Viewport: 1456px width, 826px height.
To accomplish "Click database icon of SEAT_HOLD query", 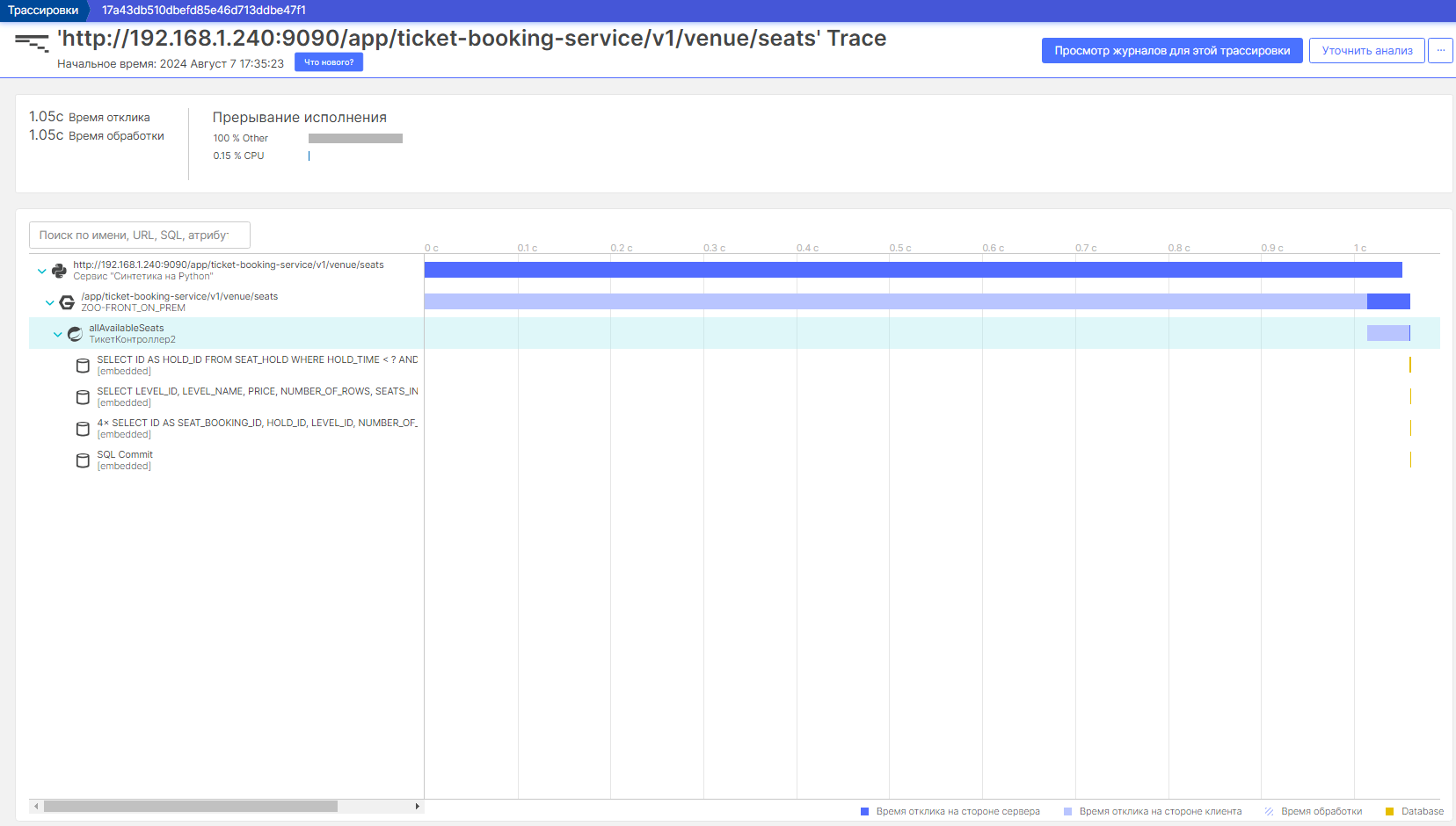I will click(x=83, y=366).
